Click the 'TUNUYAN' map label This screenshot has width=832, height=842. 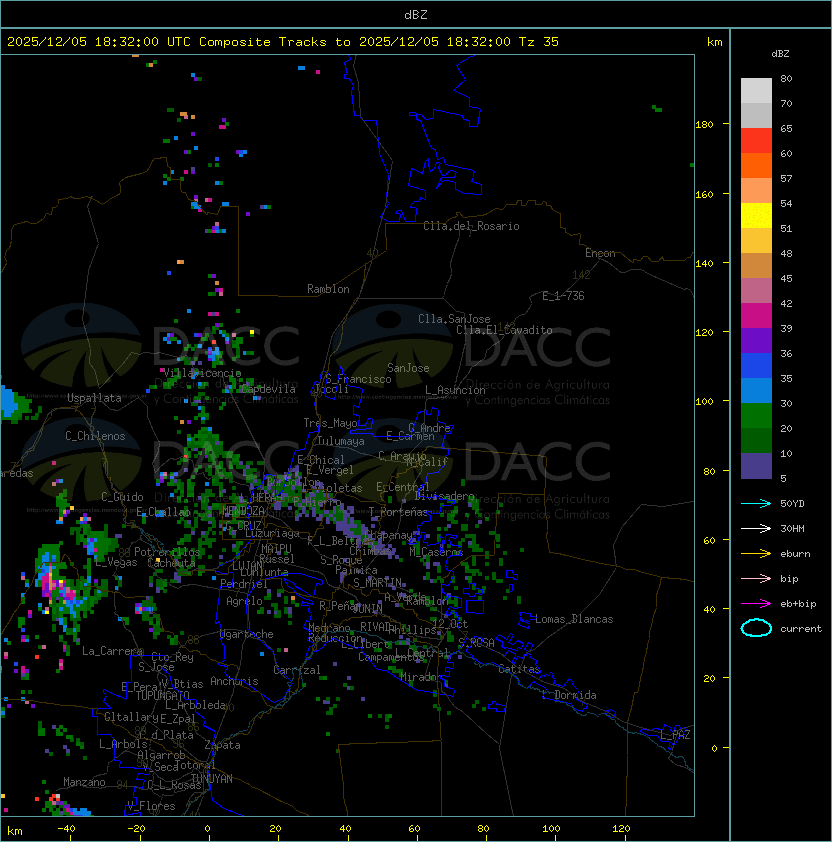212,779
